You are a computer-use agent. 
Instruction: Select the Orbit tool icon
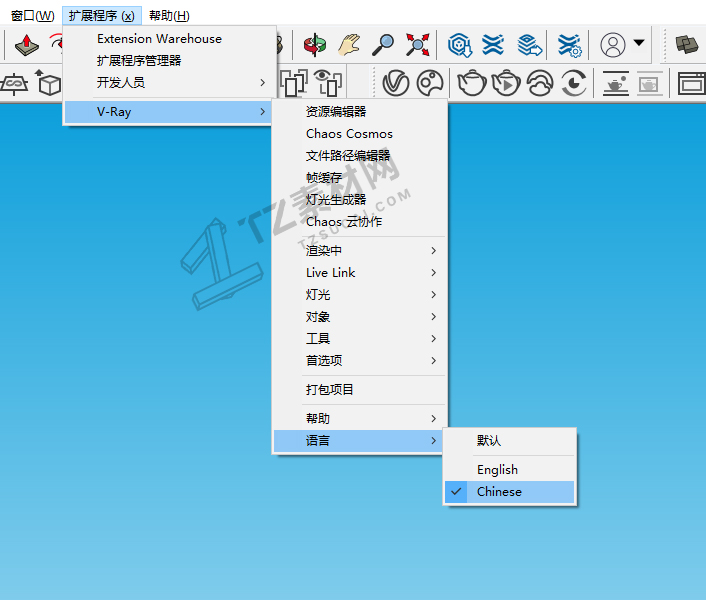[314, 45]
